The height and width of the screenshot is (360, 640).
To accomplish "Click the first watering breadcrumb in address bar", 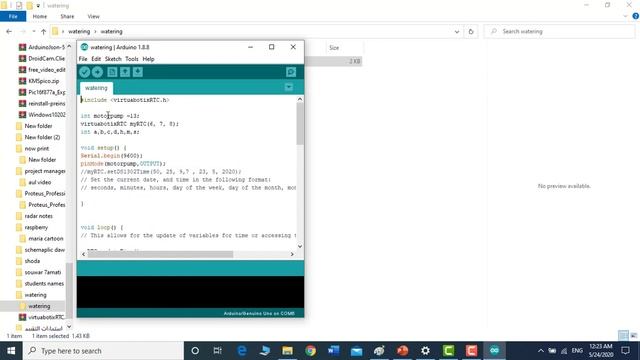I will pyautogui.click(x=79, y=31).
